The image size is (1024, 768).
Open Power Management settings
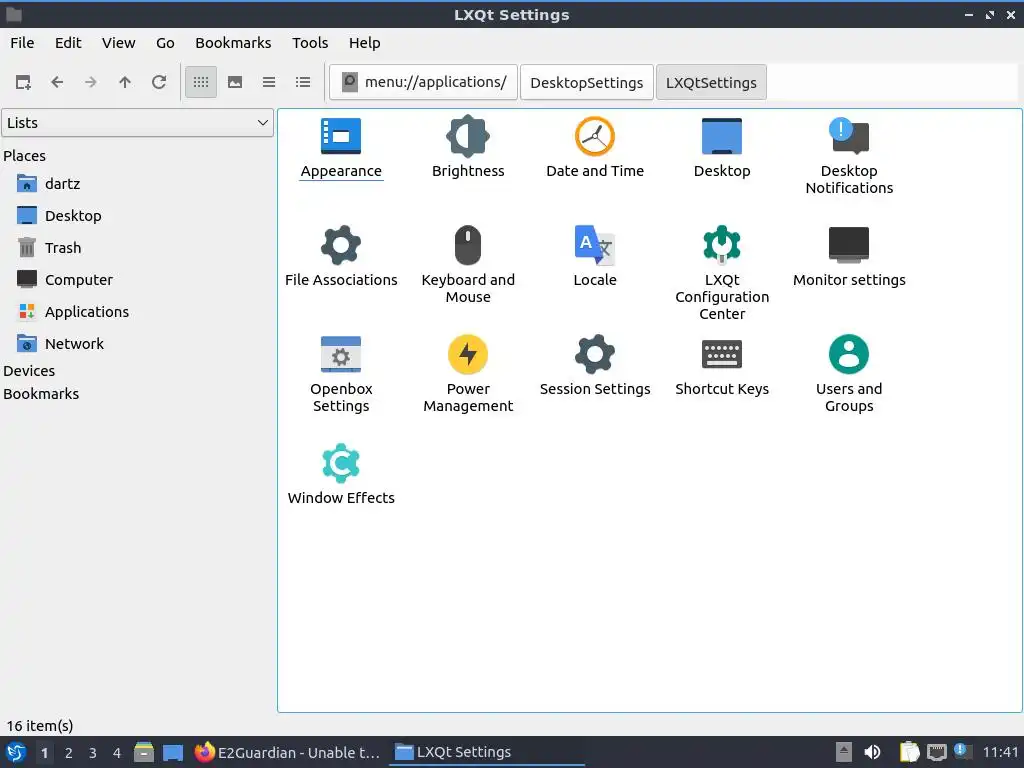pyautogui.click(x=468, y=354)
